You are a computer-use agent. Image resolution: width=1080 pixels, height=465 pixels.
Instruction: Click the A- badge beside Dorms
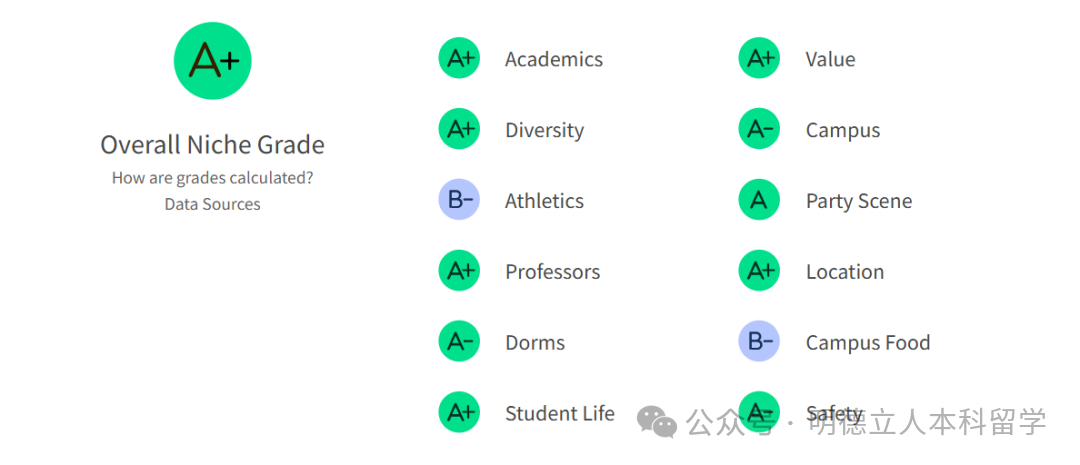point(459,342)
